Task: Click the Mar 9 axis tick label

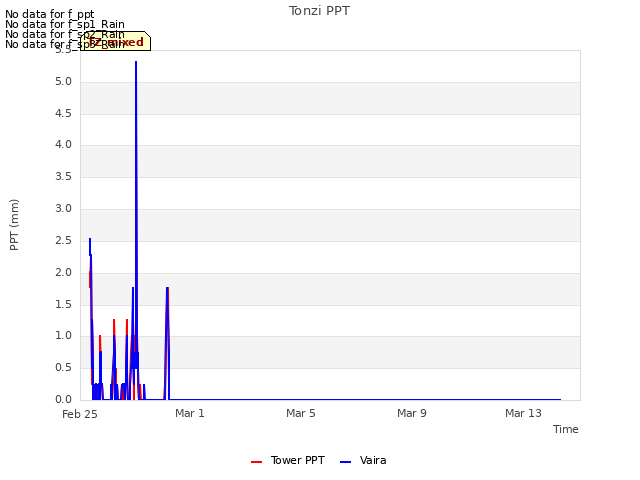Action: click(x=412, y=413)
